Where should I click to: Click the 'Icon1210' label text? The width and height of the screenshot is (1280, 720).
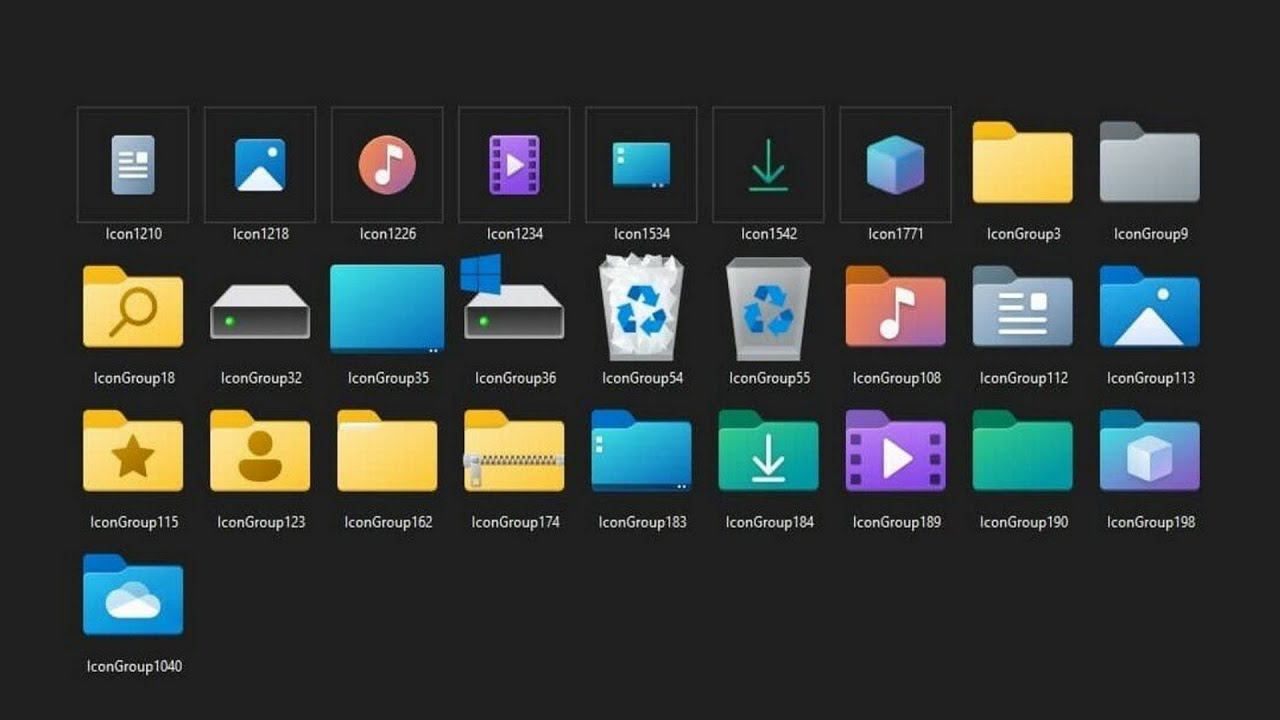tap(133, 234)
